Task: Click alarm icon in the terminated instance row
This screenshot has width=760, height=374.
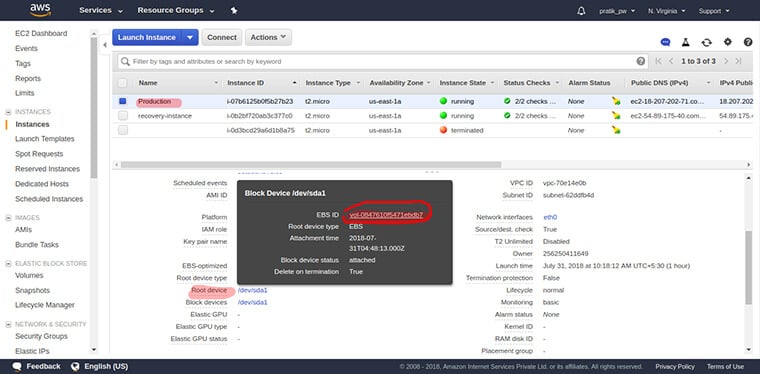Action: click(x=616, y=130)
